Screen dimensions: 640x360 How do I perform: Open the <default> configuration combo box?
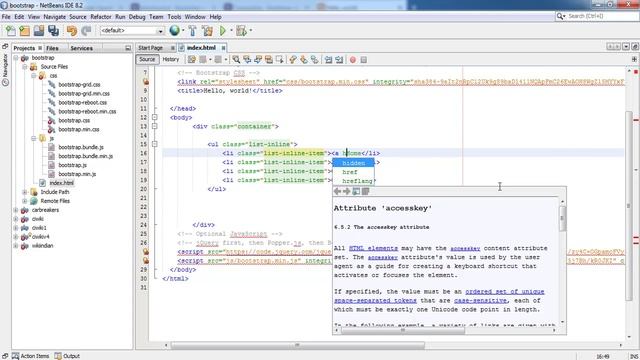click(132, 31)
